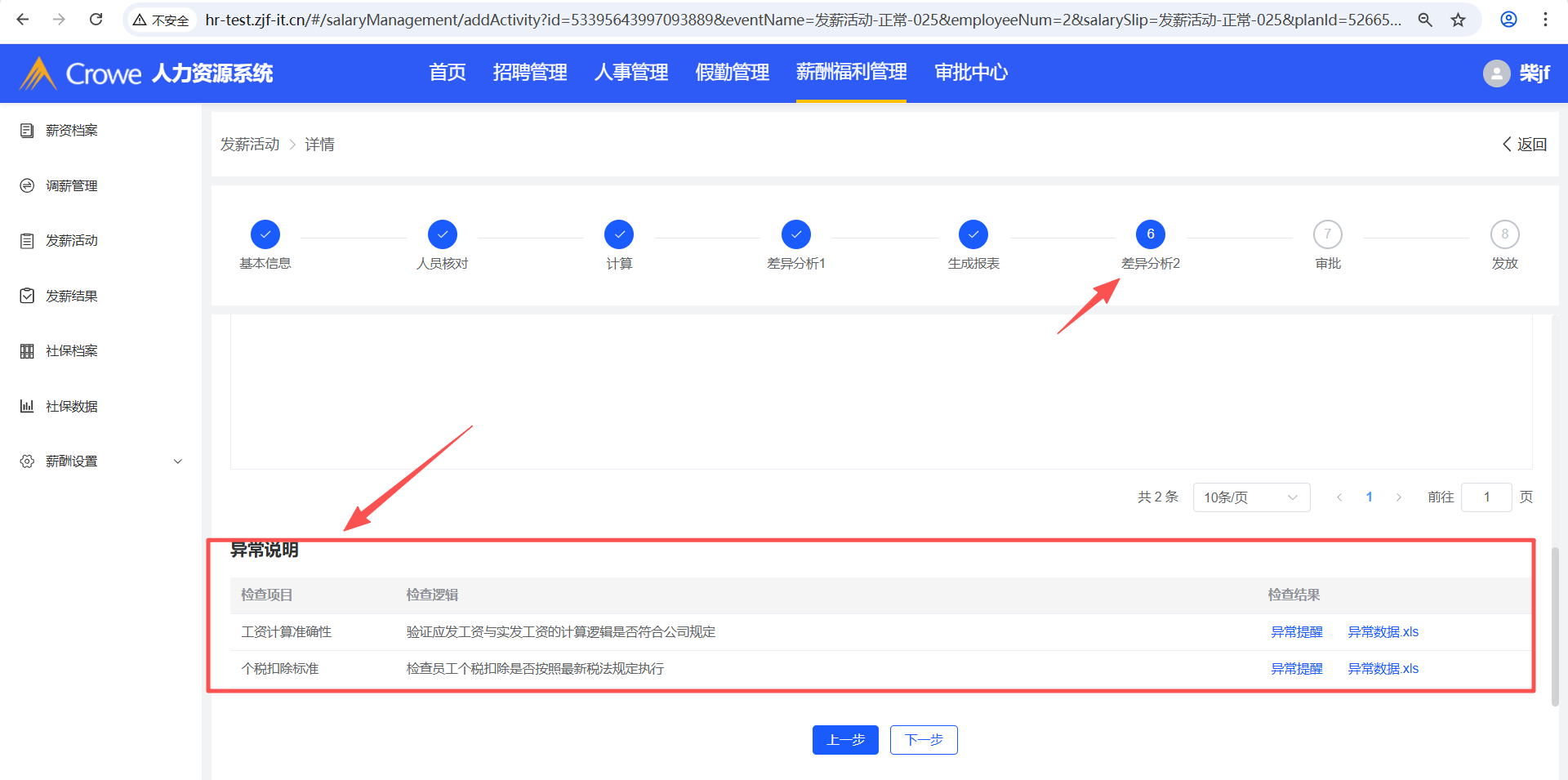Click the not-secure warning icon in address bar
1568x780 pixels.
140,20
